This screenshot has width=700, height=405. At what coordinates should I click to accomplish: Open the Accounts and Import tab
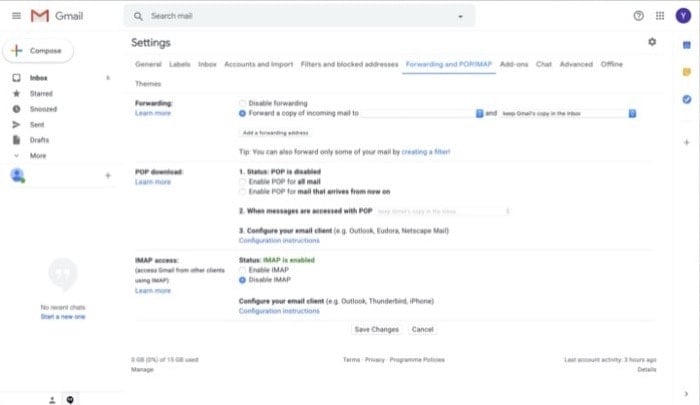(x=258, y=64)
